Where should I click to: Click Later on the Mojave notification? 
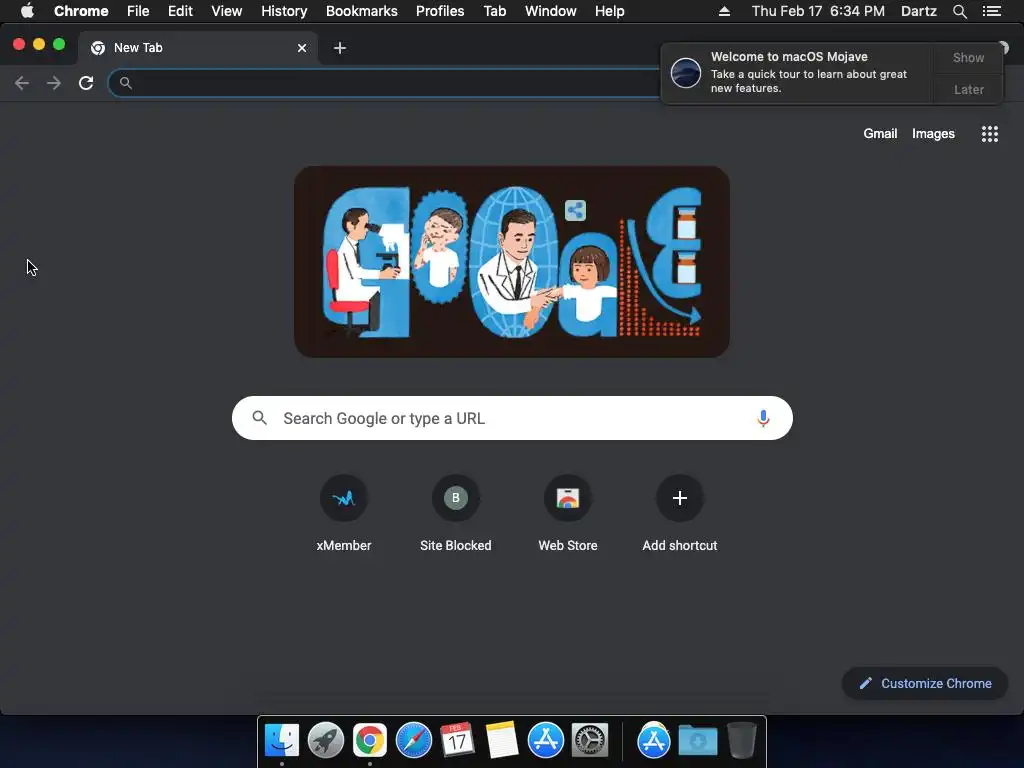[968, 89]
